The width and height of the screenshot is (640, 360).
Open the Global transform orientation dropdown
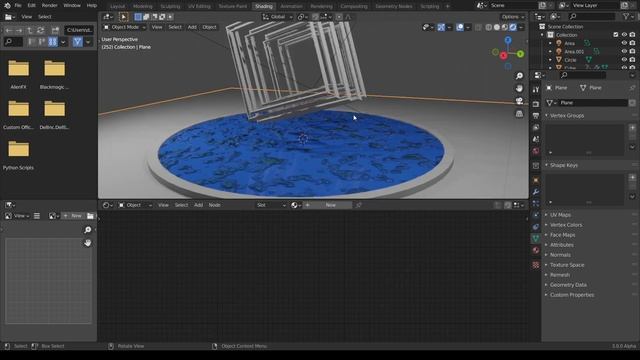(278, 17)
